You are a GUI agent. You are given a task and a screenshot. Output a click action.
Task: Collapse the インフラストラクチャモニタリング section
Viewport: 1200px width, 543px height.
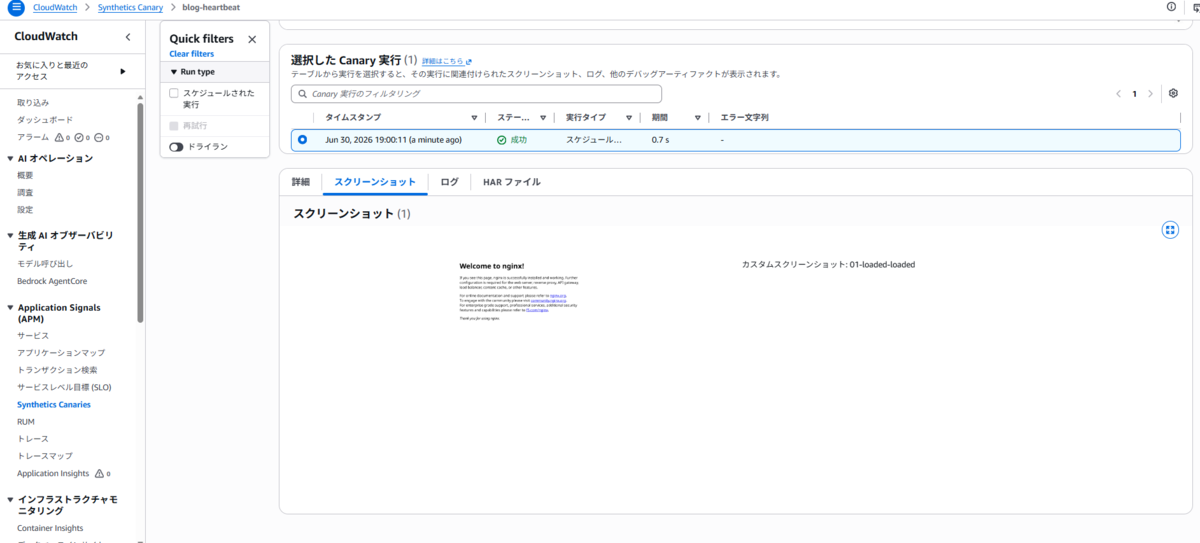point(11,498)
